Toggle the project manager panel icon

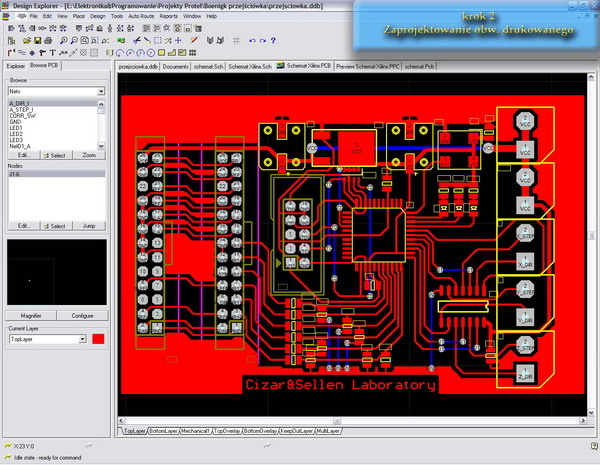[x=11, y=40]
